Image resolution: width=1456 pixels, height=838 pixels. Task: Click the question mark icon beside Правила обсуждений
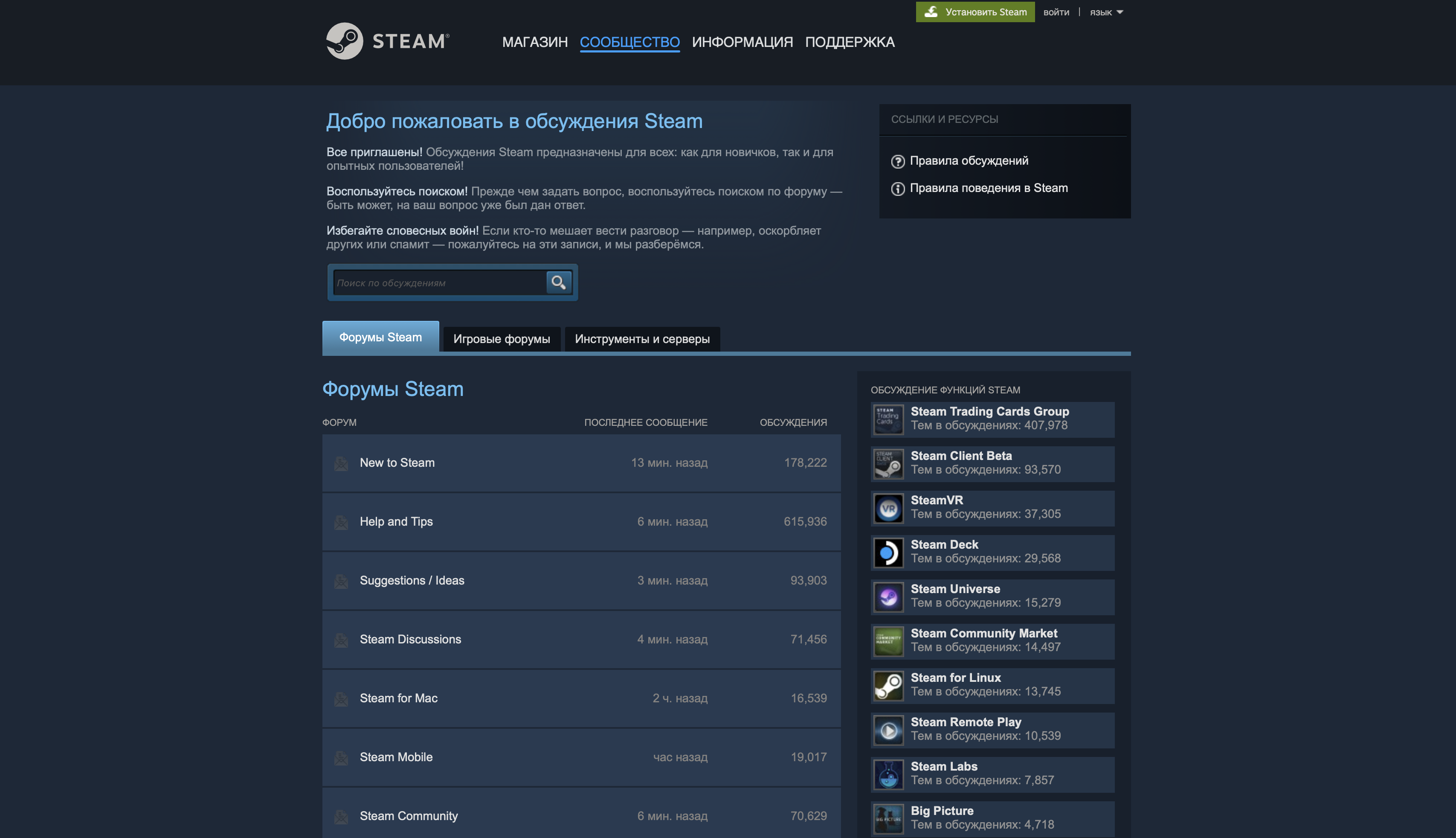coord(897,161)
